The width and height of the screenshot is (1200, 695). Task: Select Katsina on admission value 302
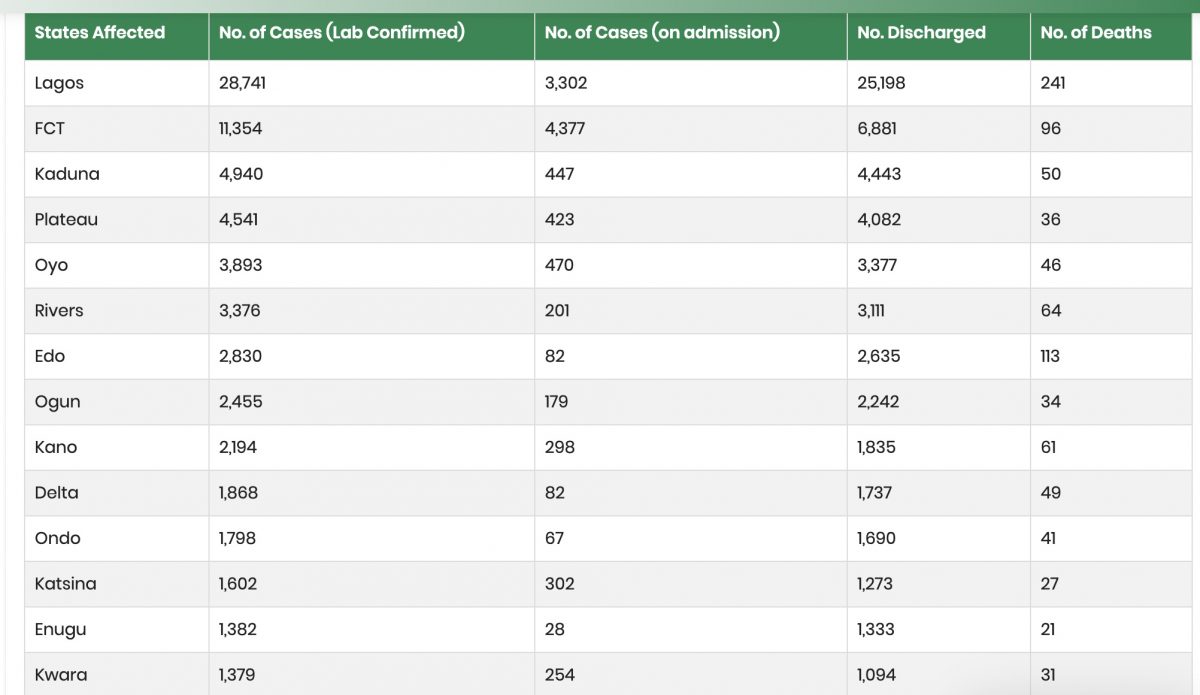[560, 584]
